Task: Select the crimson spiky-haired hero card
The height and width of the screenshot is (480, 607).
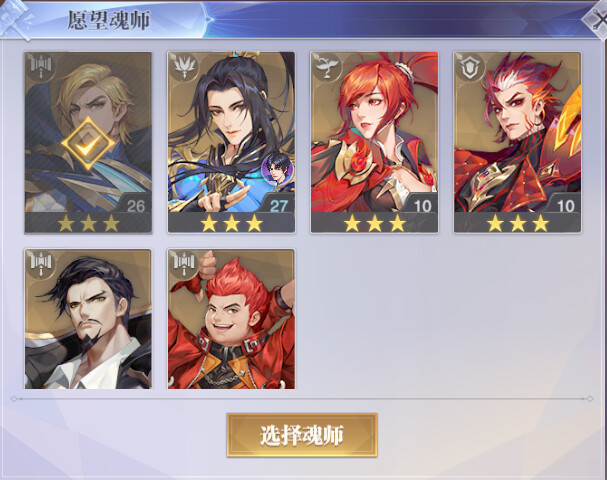Action: click(518, 142)
